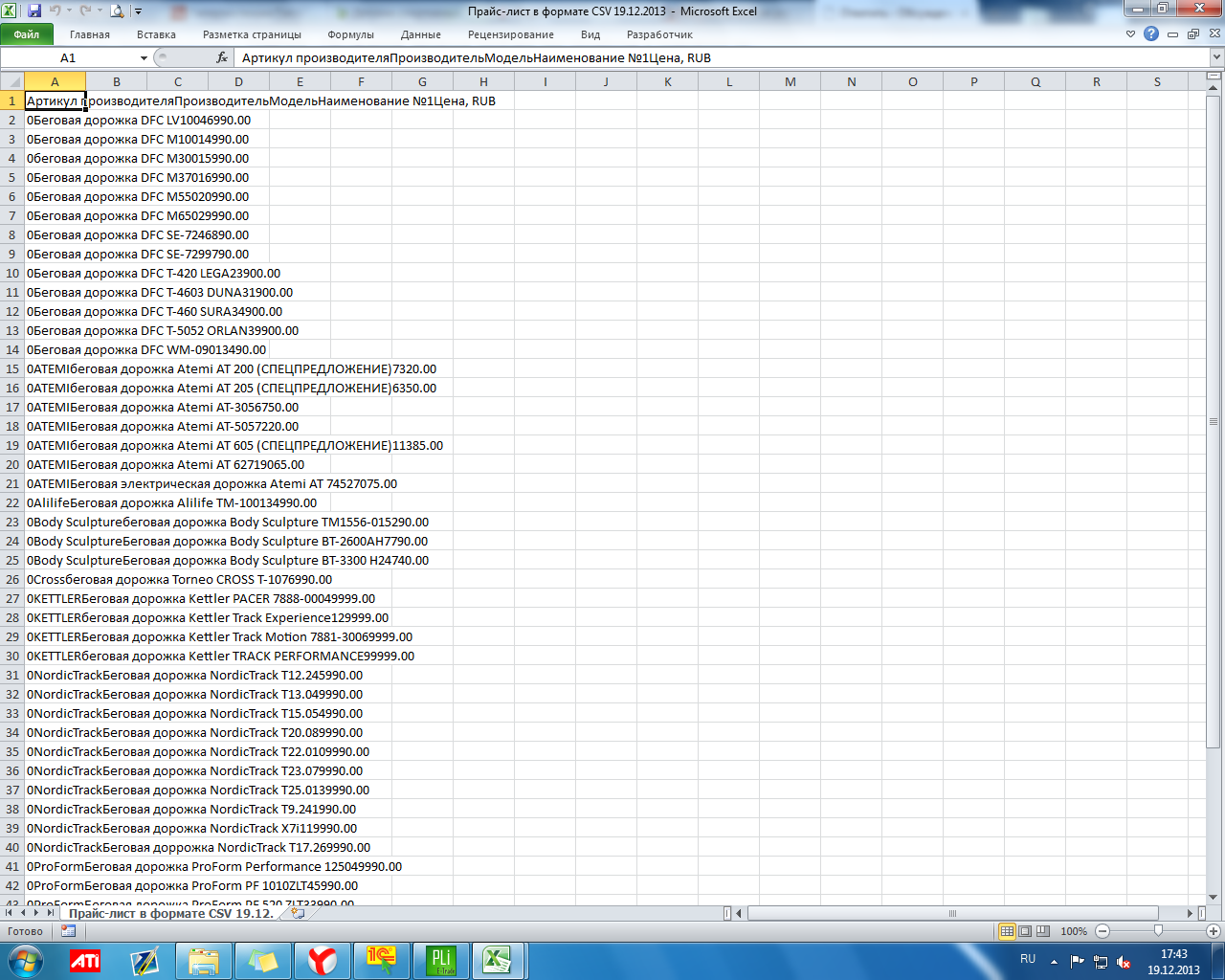Image resolution: width=1225 pixels, height=980 pixels.
Task: Click the vertical scrollbar down arrow
Action: 1214,897
